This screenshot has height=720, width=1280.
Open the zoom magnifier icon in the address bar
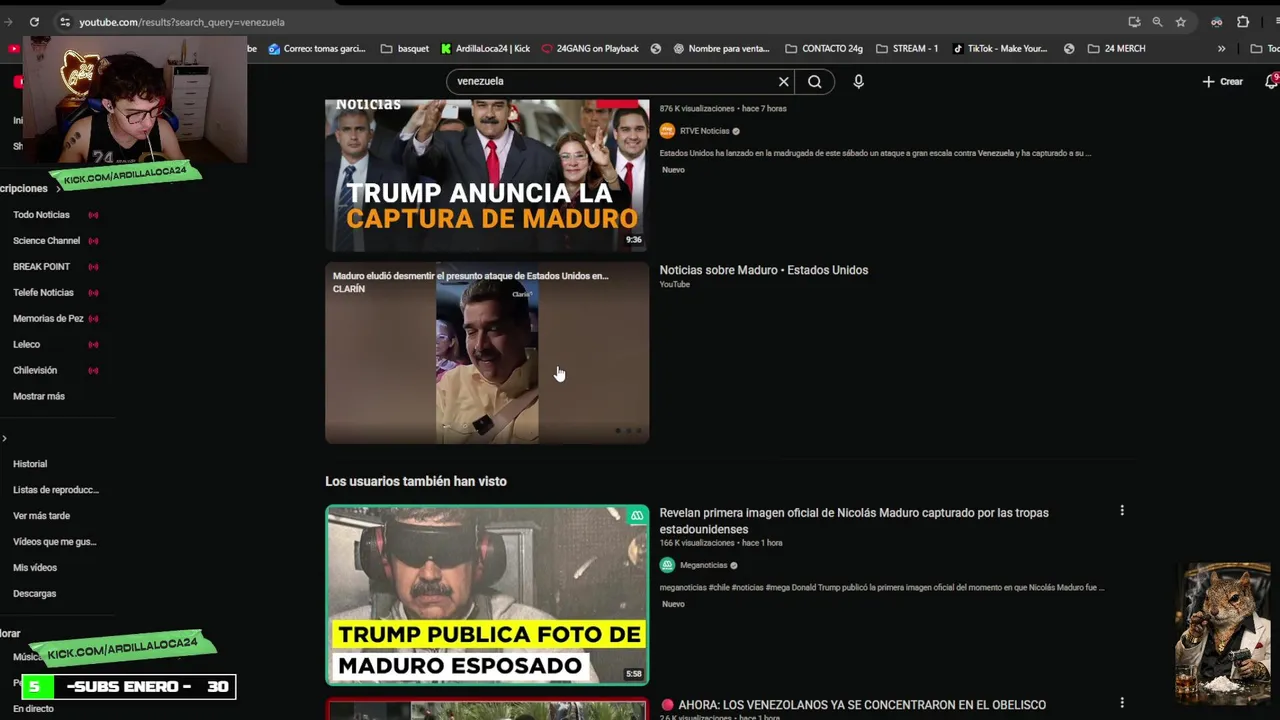pyautogui.click(x=1157, y=22)
